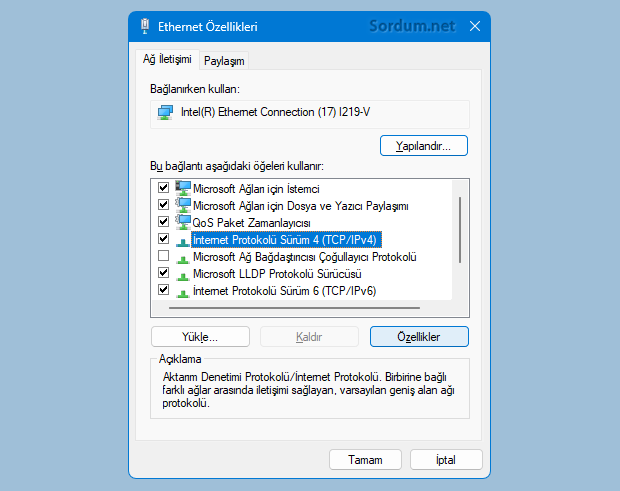Image resolution: width=620 pixels, height=491 pixels.
Task: Click the Çoğullayıcı Protokolü network icon
Action: tap(183, 259)
